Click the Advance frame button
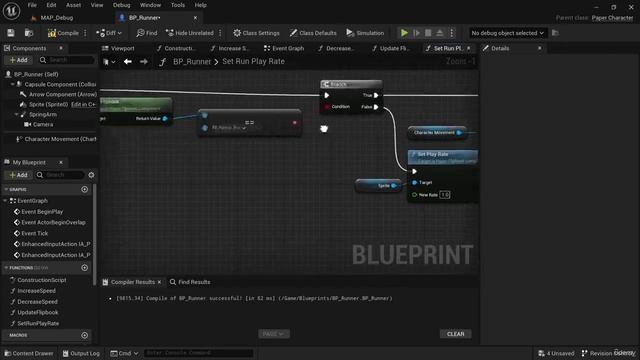 [x=416, y=33]
